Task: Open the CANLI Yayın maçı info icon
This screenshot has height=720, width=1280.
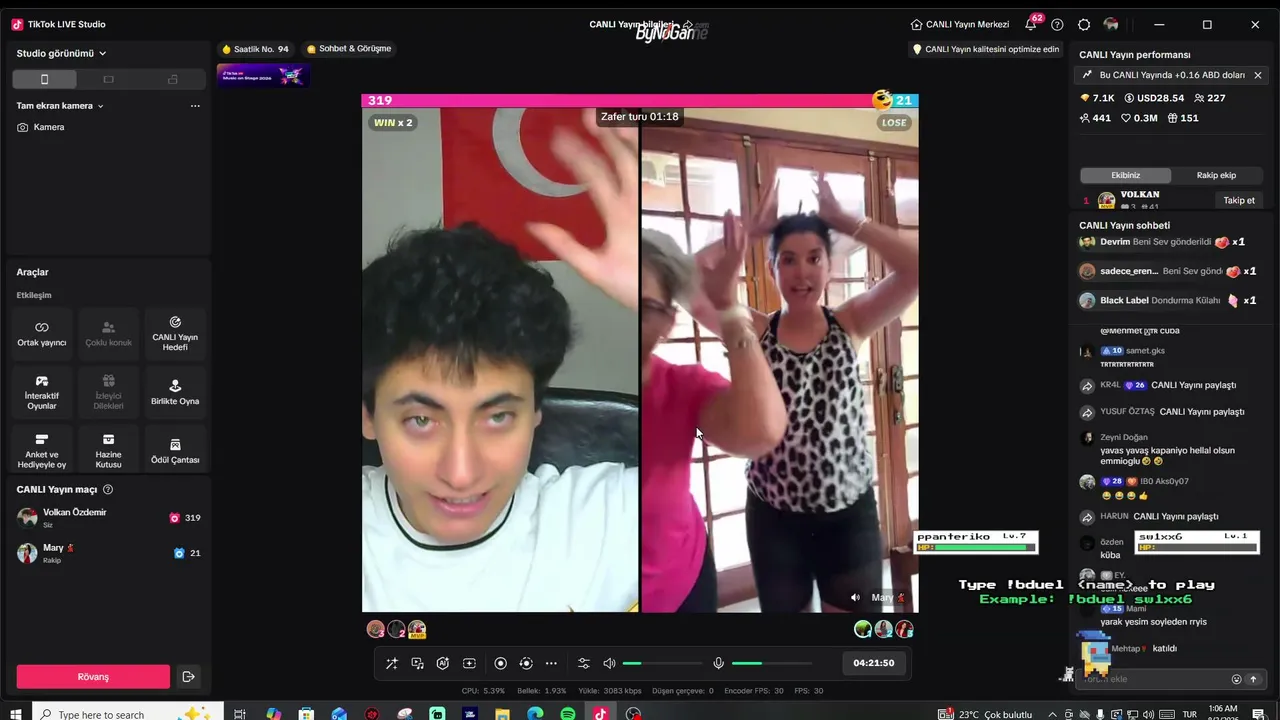Action: click(108, 490)
